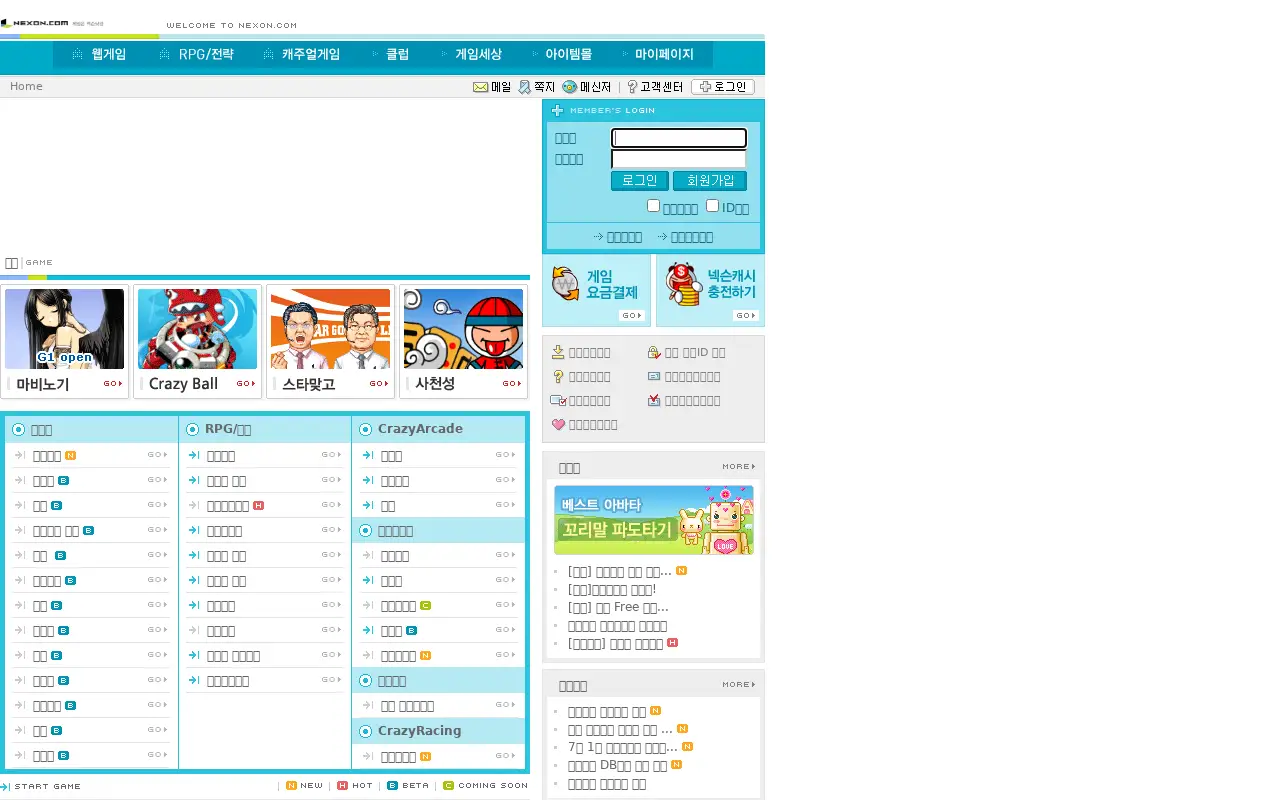Click GO in the 게임 요금결제 card

click(x=632, y=316)
